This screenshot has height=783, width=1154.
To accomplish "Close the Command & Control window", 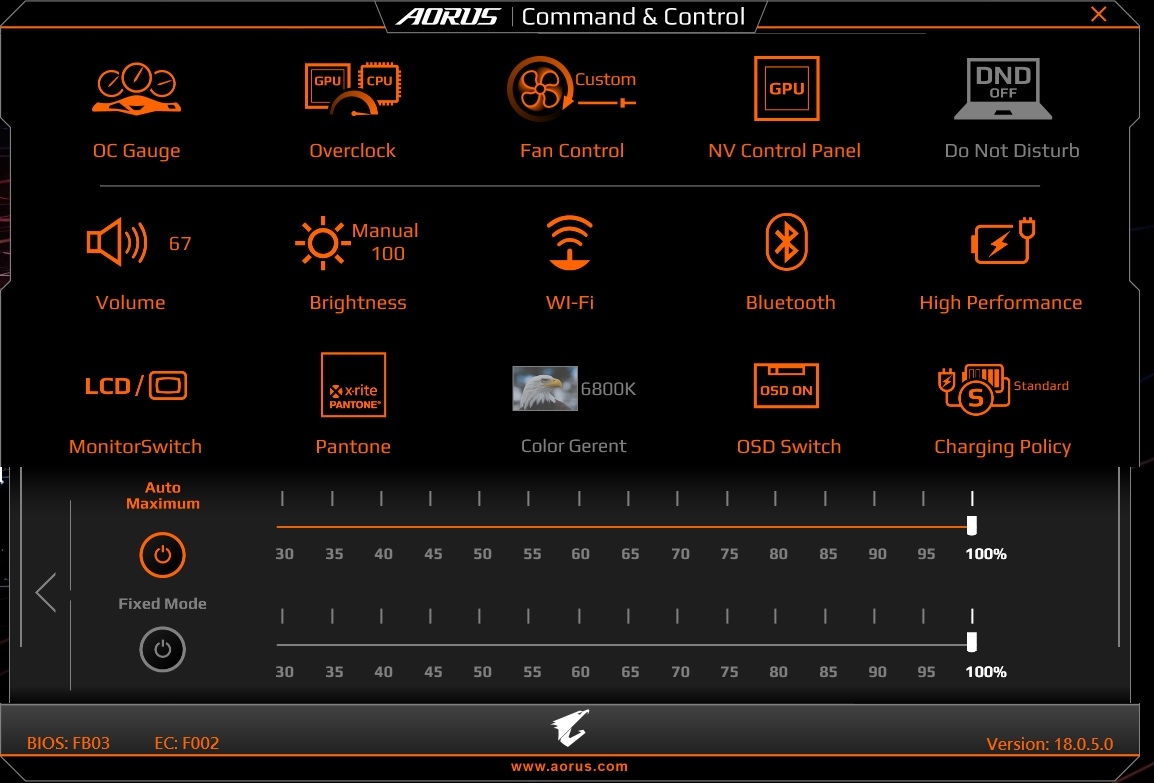I will tap(1099, 14).
